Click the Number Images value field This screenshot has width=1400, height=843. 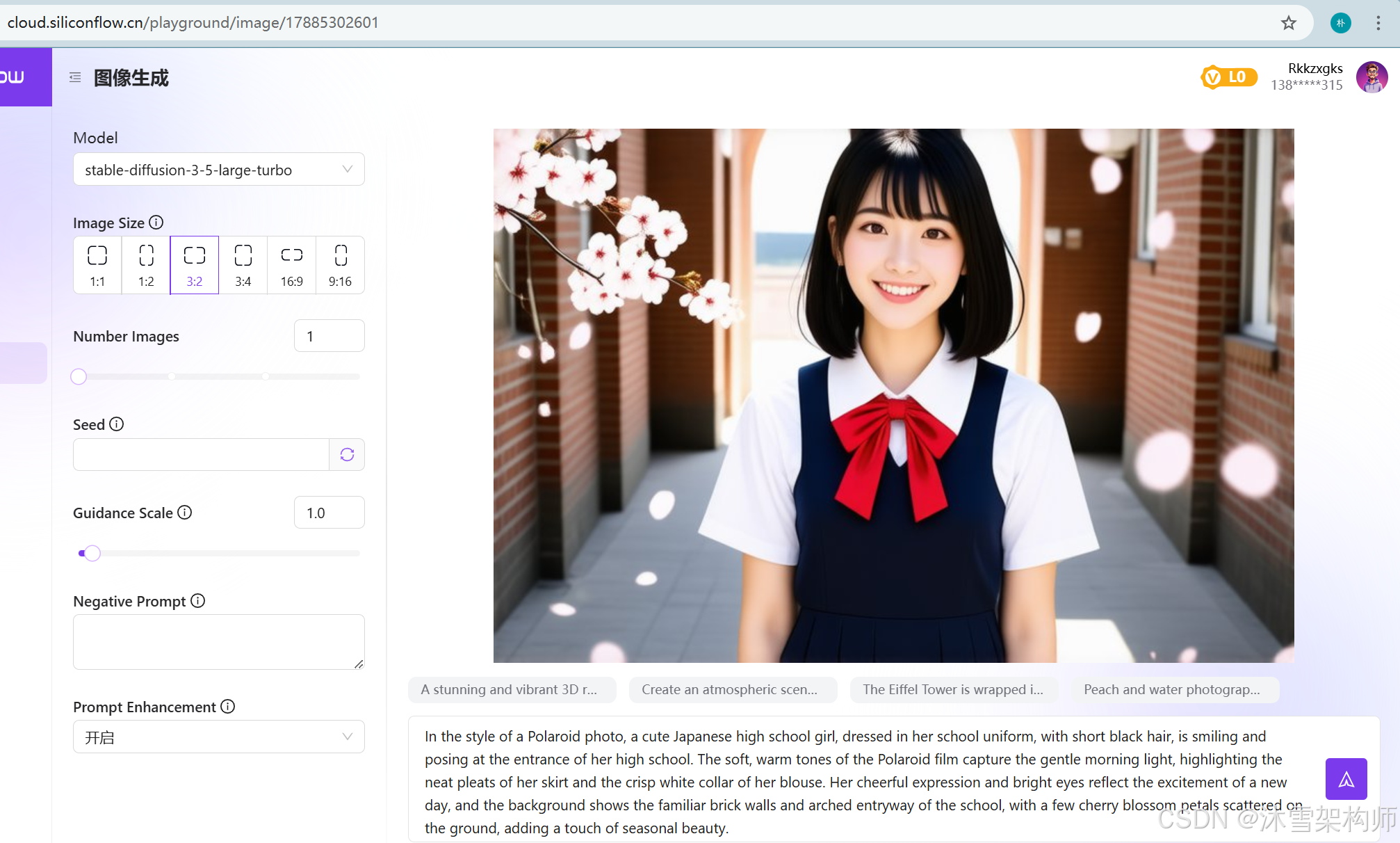pyautogui.click(x=329, y=336)
